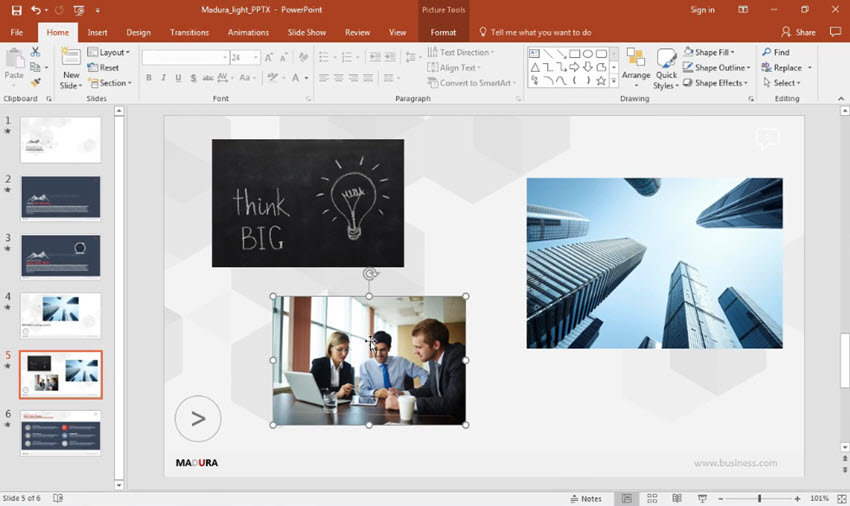Switch to the Picture Tools Format tab
The height and width of the screenshot is (506, 850).
[x=443, y=32]
